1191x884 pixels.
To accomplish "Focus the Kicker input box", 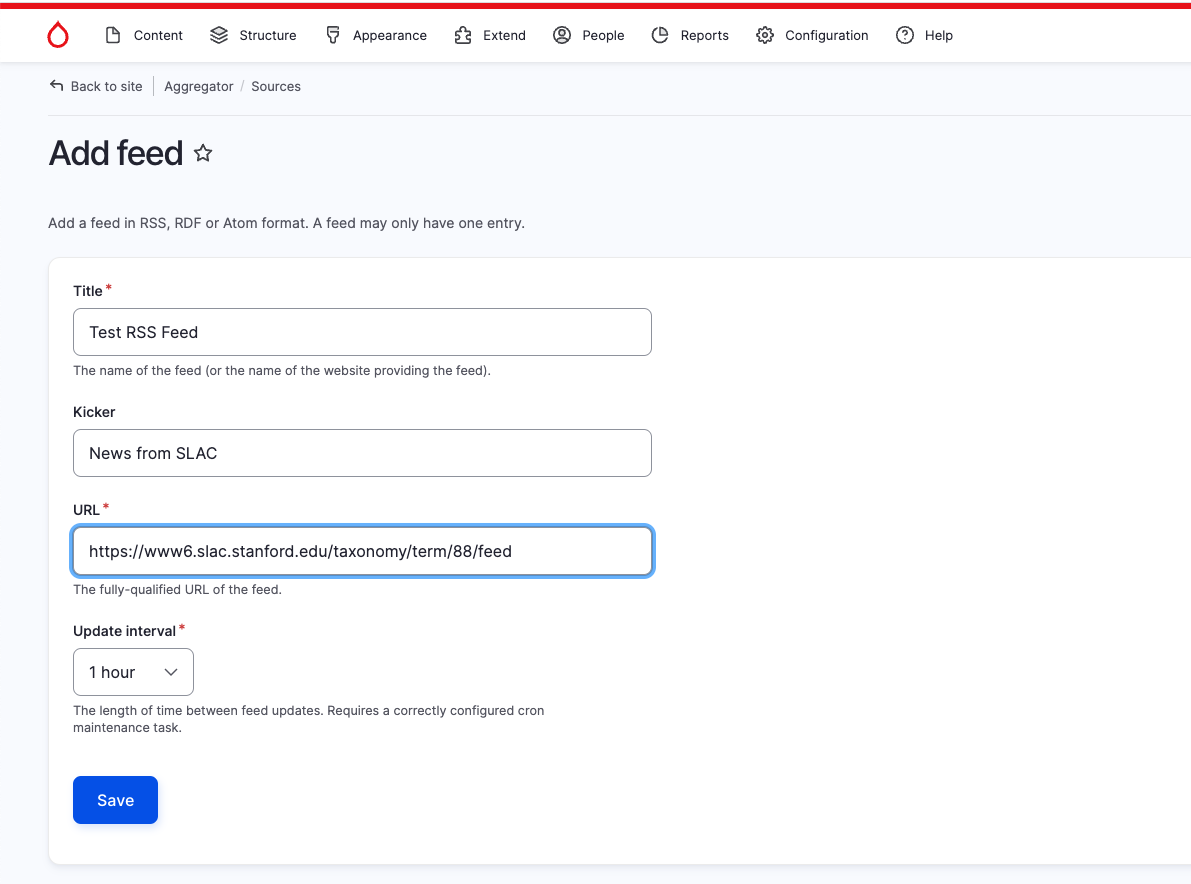I will tap(362, 452).
